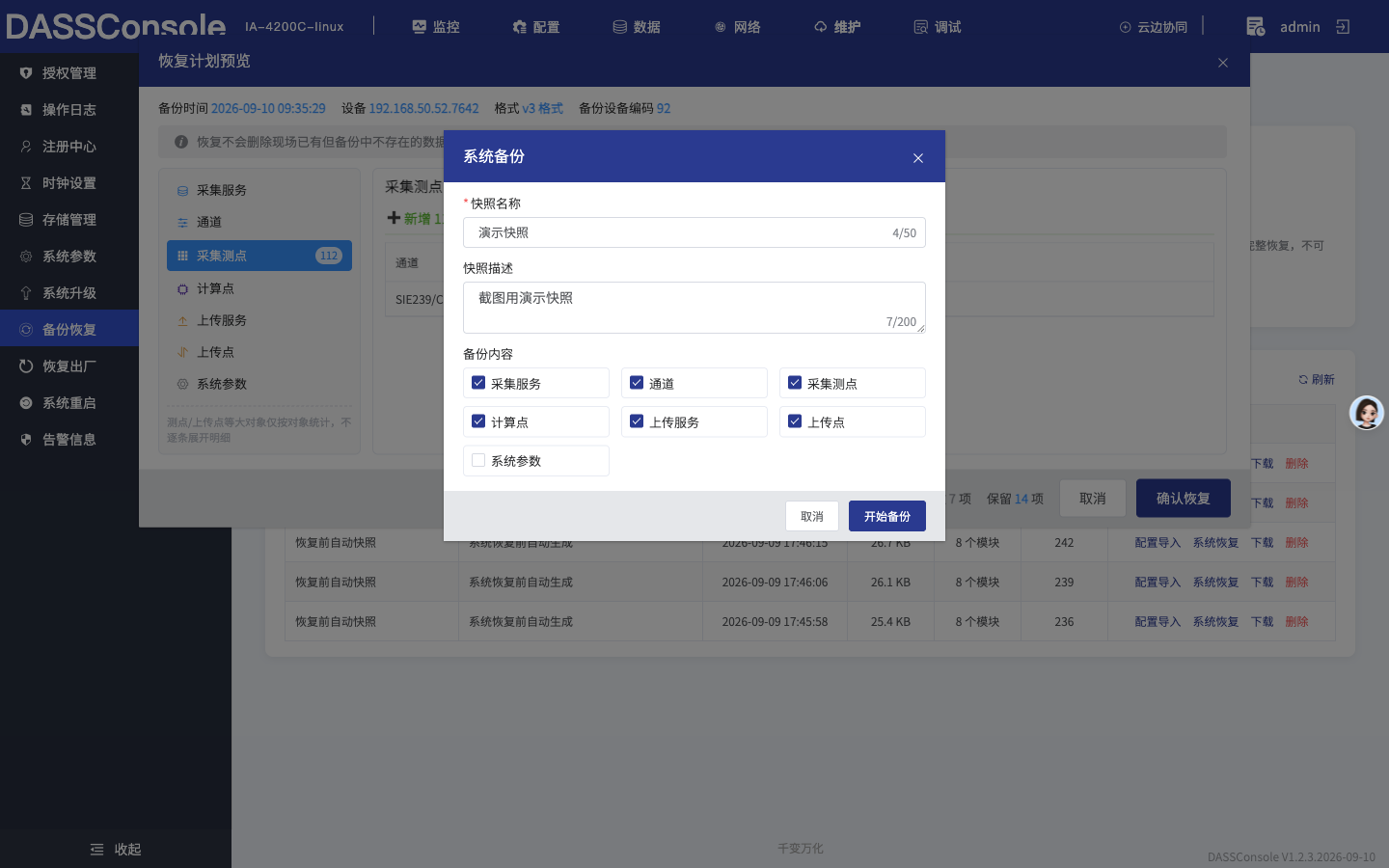Select 上传点 in restore preview list

tap(259, 352)
